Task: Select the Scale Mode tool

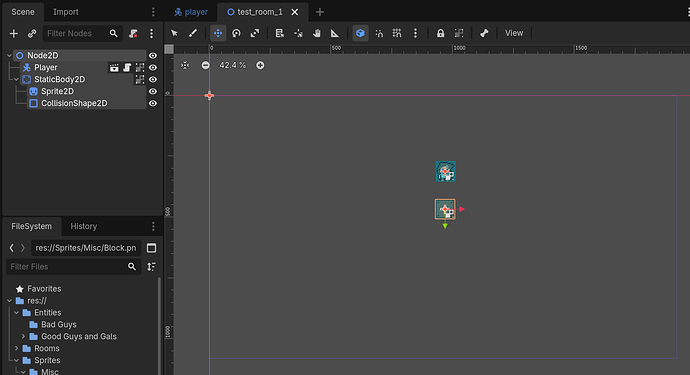Action: [255, 33]
